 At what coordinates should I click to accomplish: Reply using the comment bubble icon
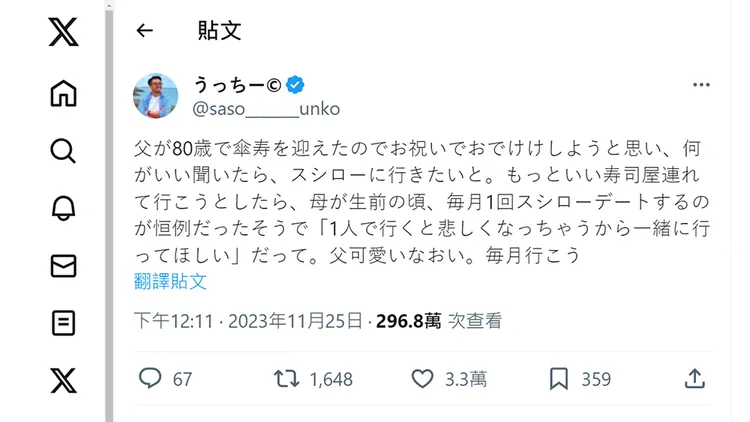(151, 378)
